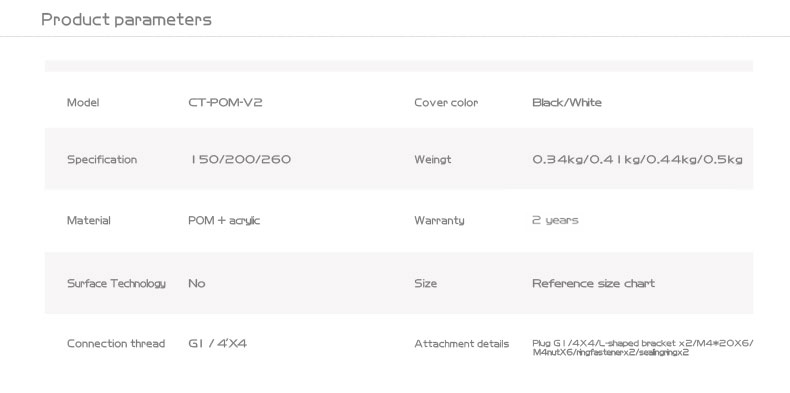Click the Black/White cover color value
The image size is (790, 393).
[x=567, y=102]
